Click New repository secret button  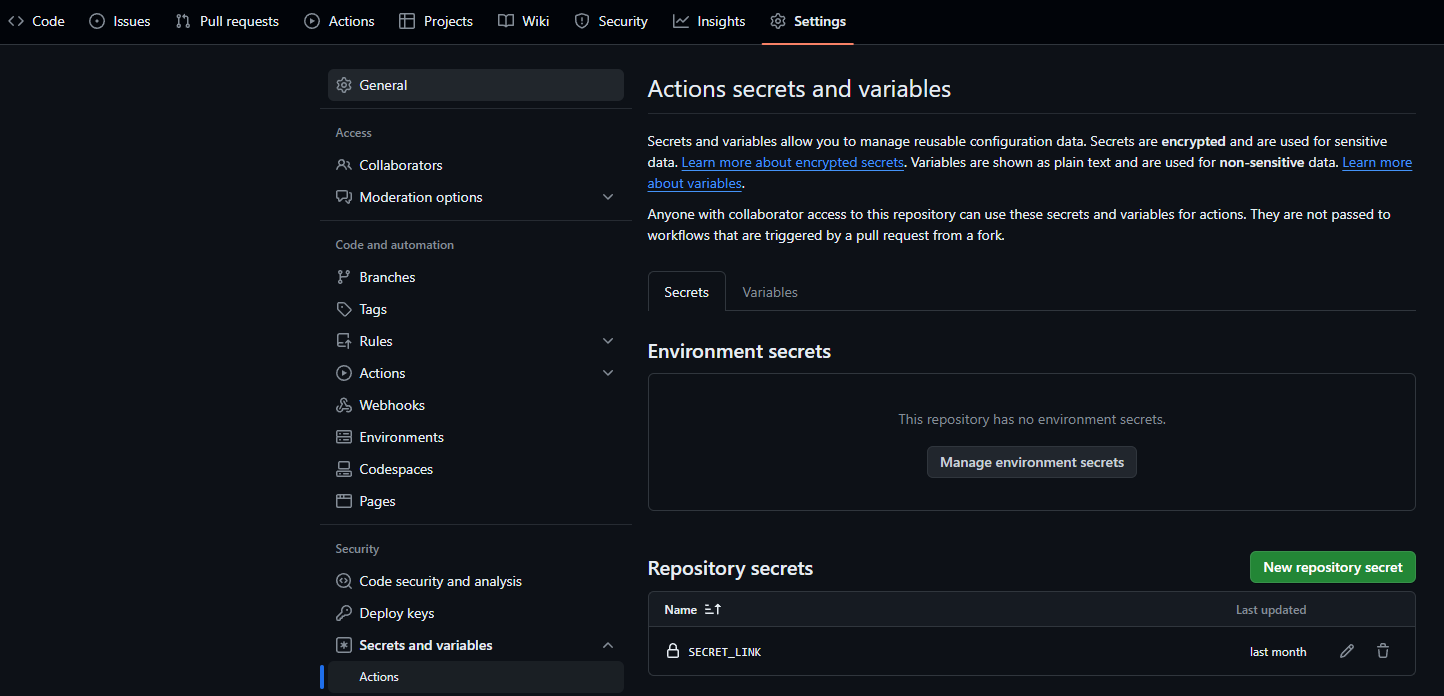(x=1333, y=567)
